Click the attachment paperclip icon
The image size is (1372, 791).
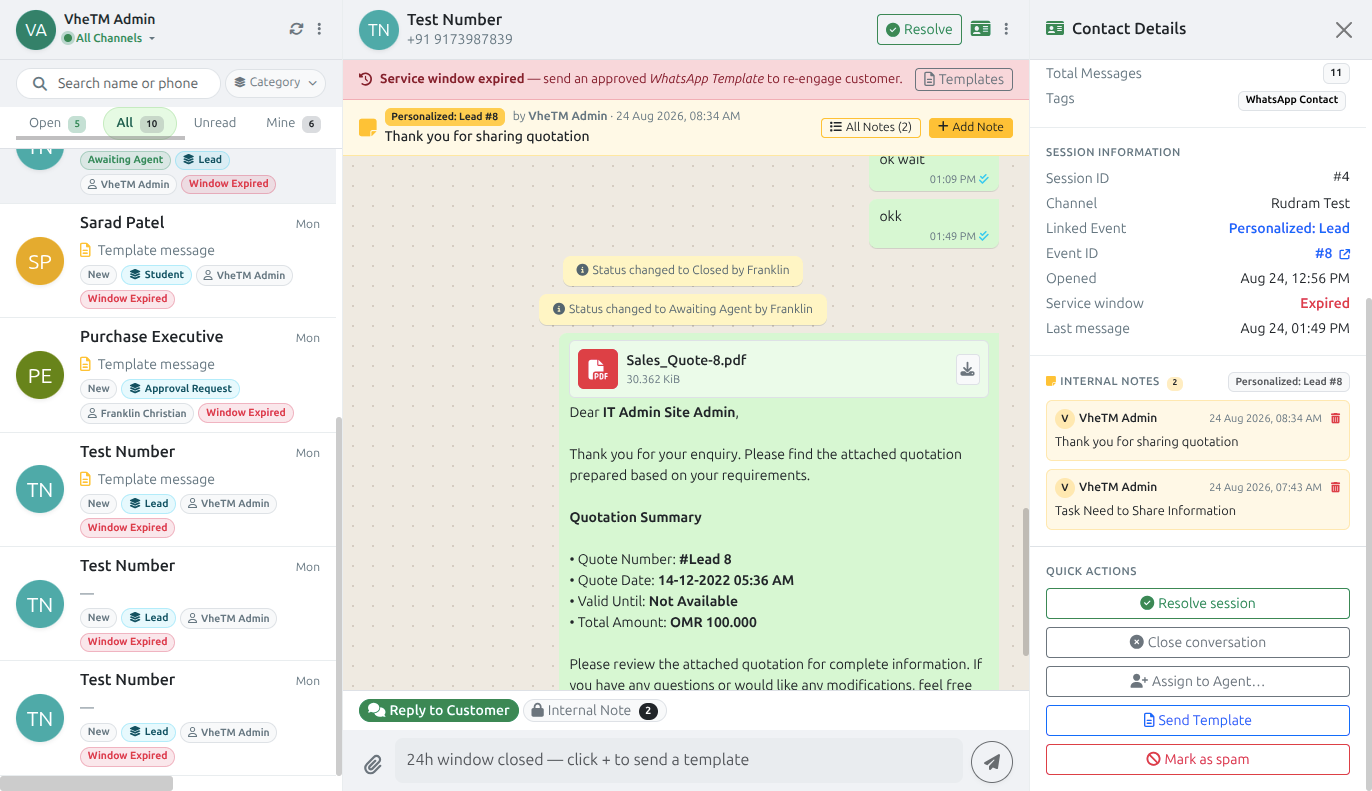point(373,765)
